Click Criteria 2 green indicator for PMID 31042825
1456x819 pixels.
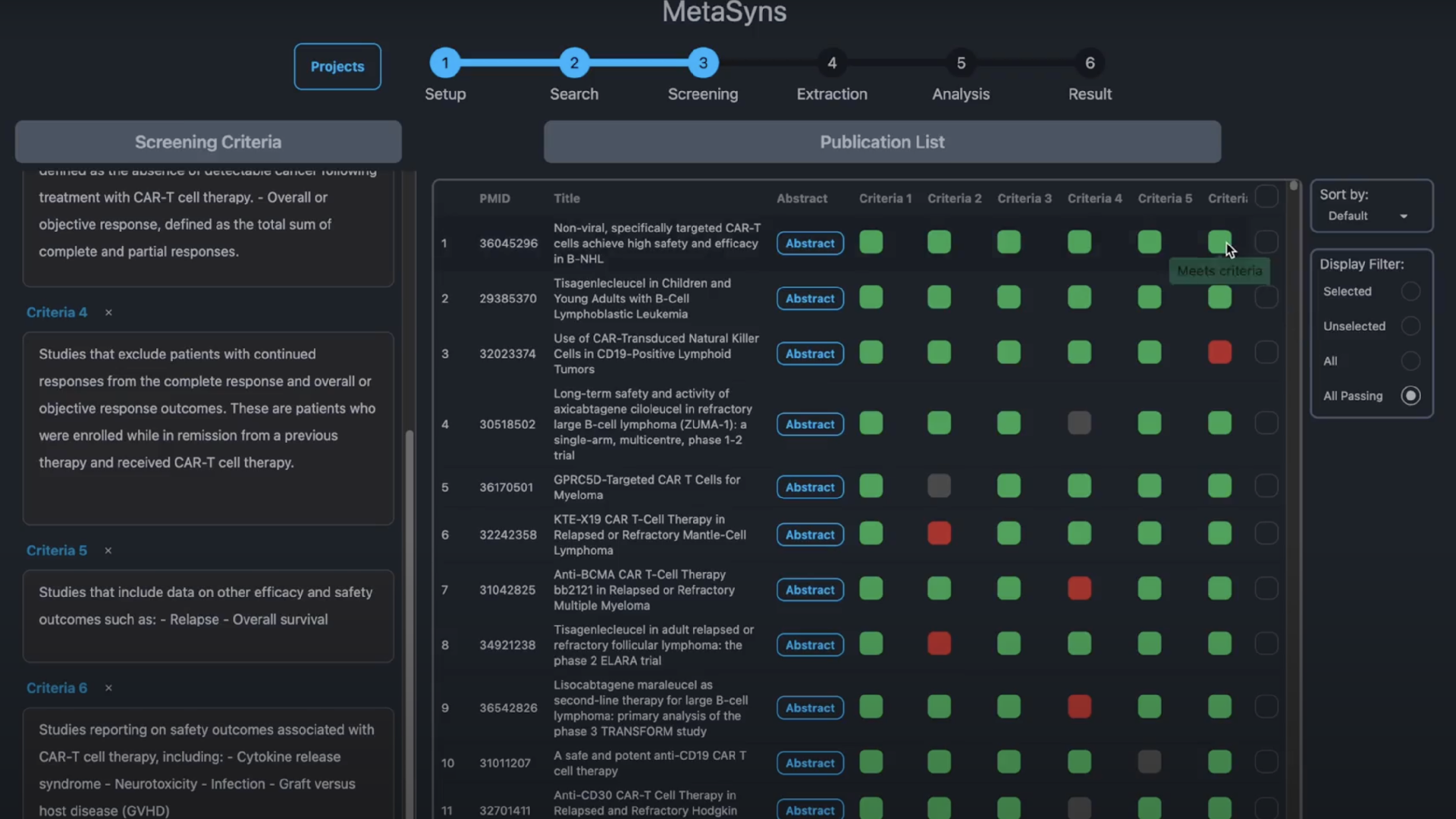[939, 588]
